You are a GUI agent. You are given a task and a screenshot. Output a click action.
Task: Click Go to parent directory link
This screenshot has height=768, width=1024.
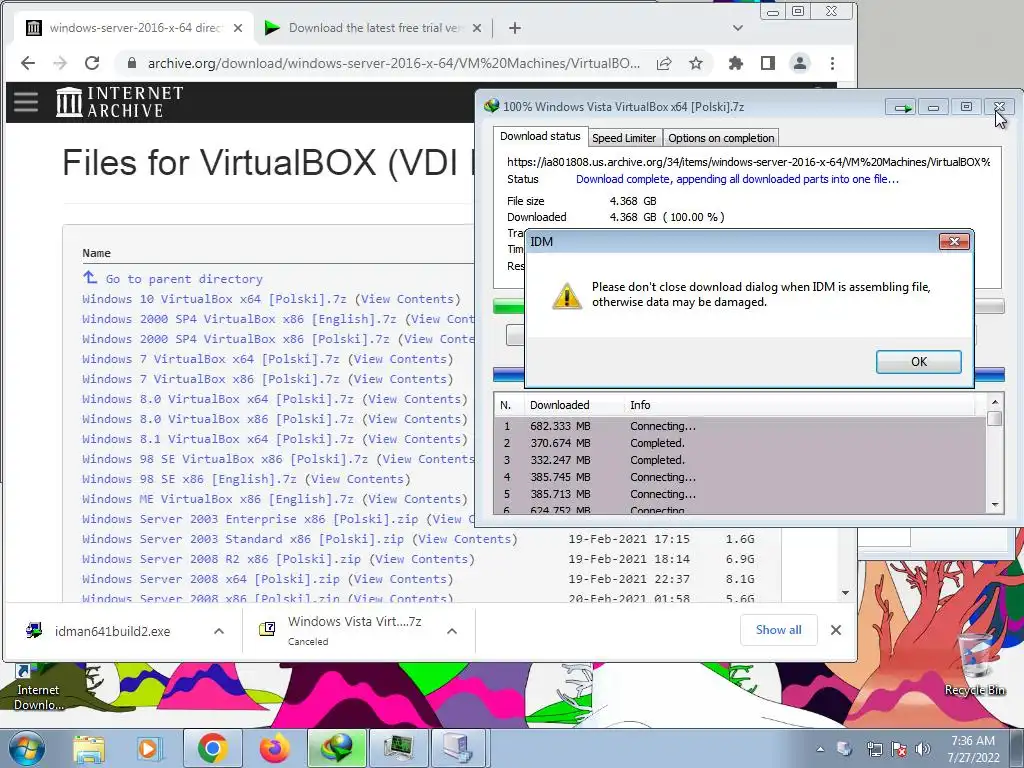coord(184,279)
